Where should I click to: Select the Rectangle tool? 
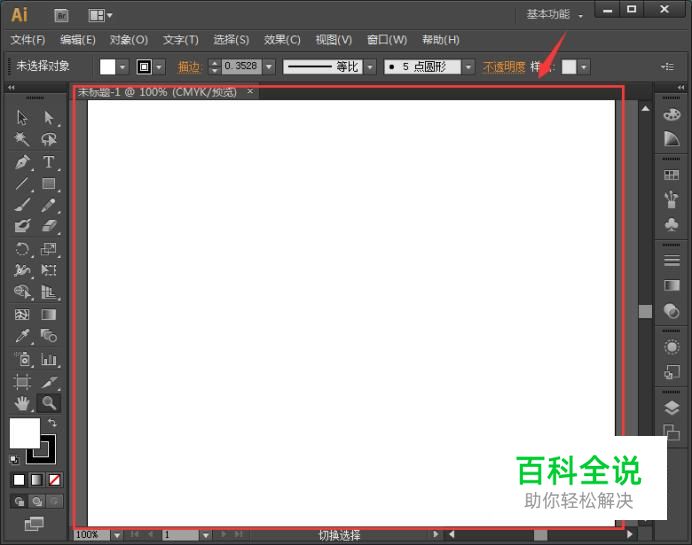[x=49, y=184]
